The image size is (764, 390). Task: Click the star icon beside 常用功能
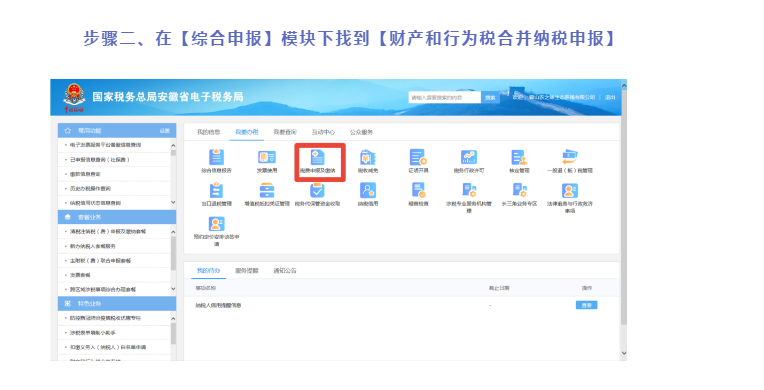68,131
